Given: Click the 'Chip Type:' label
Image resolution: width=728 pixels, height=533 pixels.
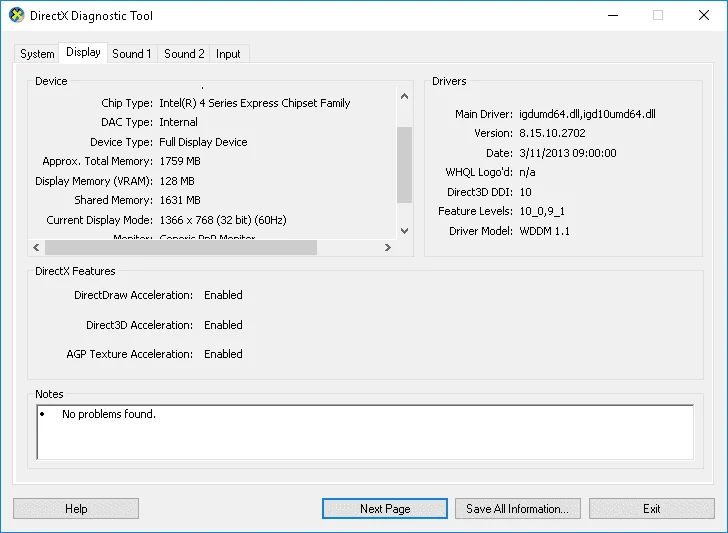Looking at the screenshot, I should tap(127, 103).
